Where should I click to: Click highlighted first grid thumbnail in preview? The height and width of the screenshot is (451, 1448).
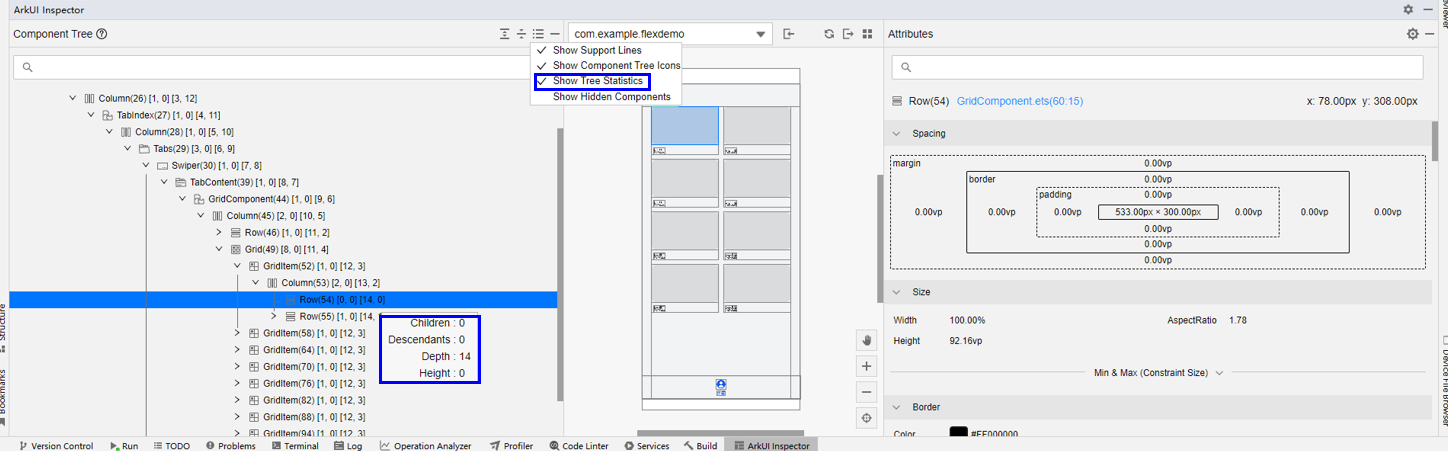pos(685,126)
